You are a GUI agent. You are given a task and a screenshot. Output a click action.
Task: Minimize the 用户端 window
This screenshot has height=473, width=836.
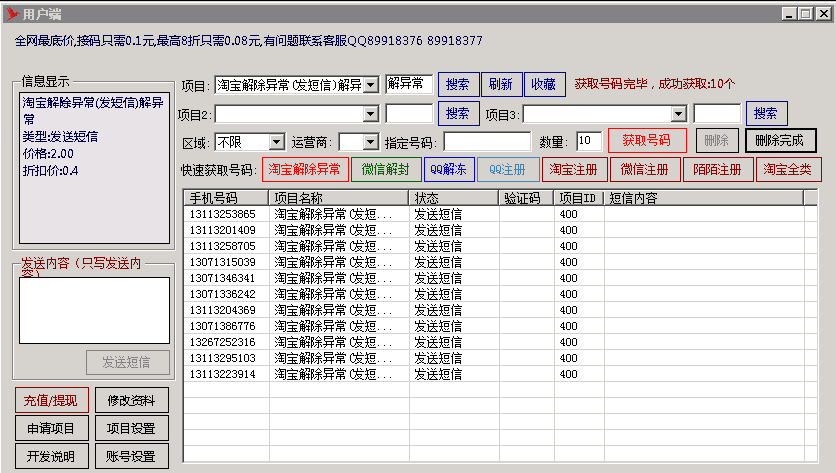[x=789, y=14]
